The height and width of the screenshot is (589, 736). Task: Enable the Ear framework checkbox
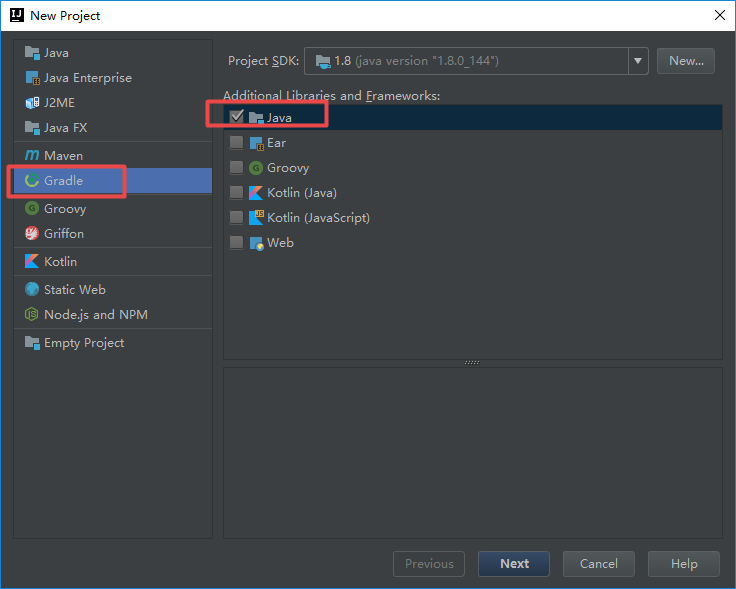[237, 142]
